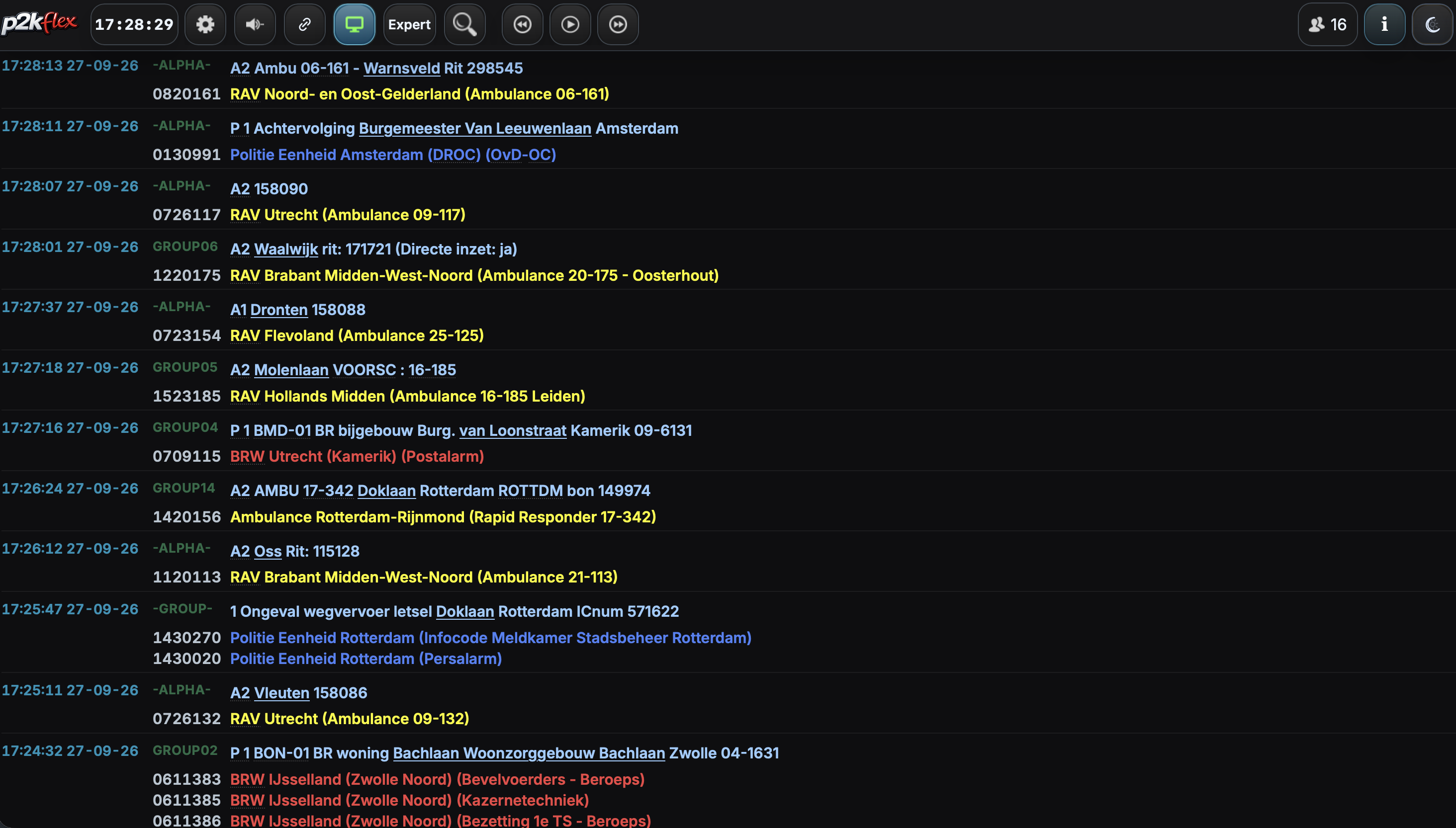1456x828 pixels.
Task: Open the Vleuten location link
Action: [281, 693]
